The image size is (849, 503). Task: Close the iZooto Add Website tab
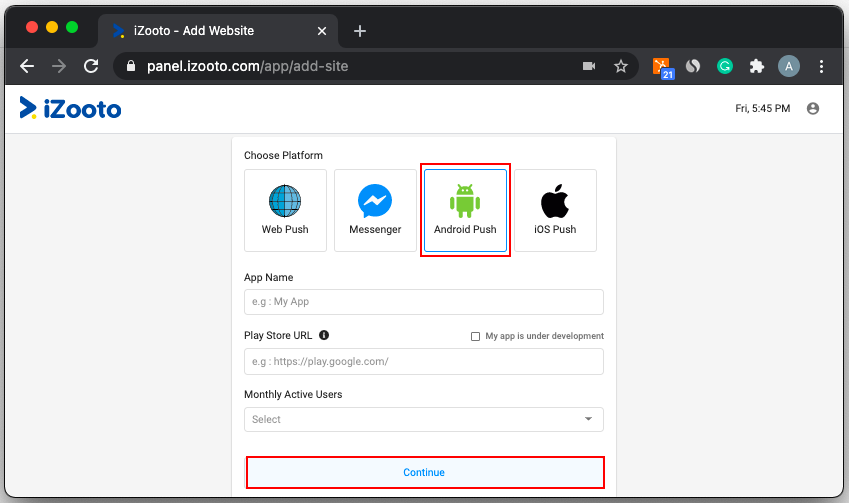(x=322, y=31)
